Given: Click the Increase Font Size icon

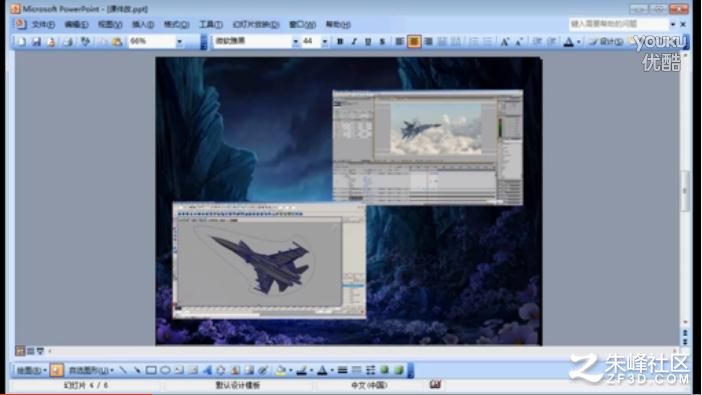Looking at the screenshot, I should pos(505,42).
